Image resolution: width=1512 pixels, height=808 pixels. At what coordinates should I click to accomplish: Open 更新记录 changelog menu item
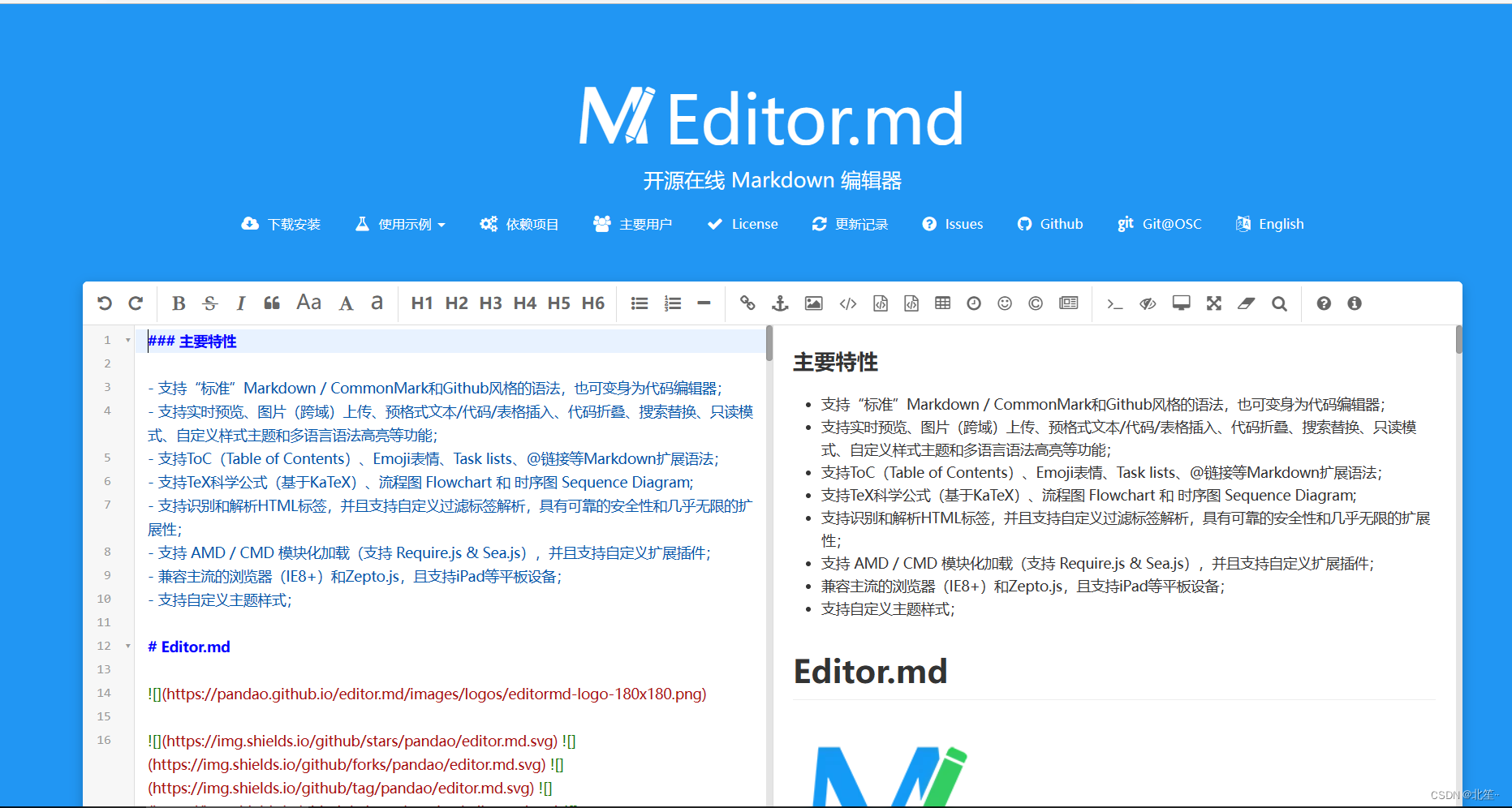(850, 224)
